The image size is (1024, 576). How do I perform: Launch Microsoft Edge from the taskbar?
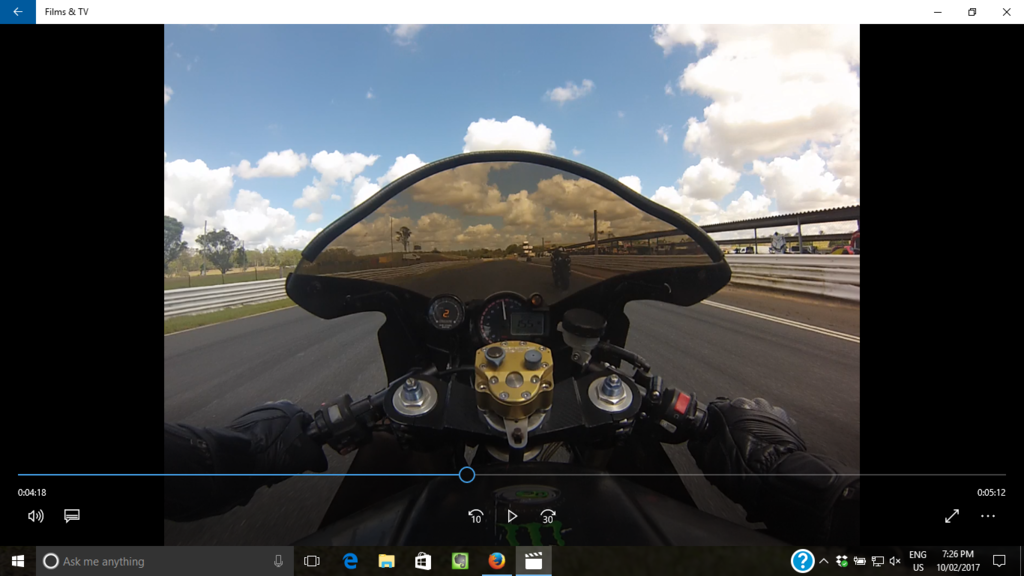(350, 561)
